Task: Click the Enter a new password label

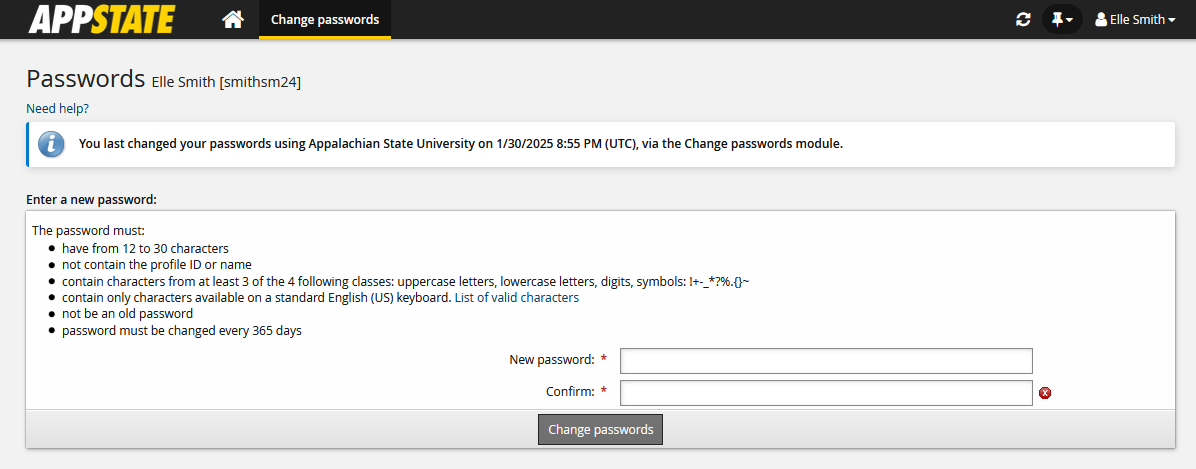Action: coord(91,200)
